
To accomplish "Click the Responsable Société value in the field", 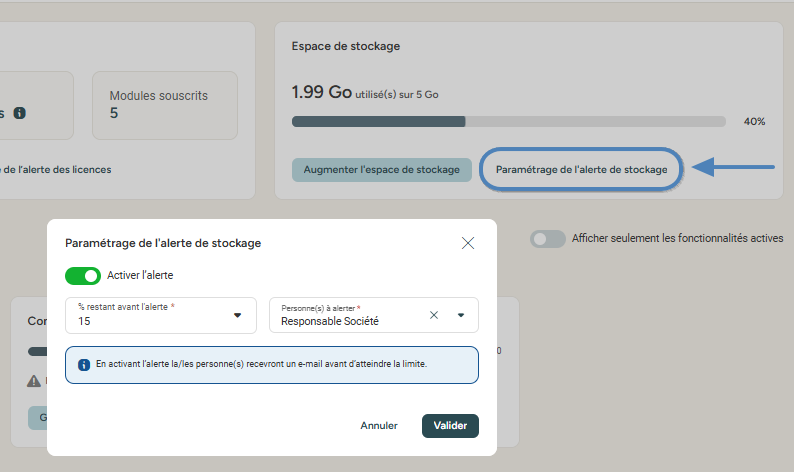I will point(330,322).
